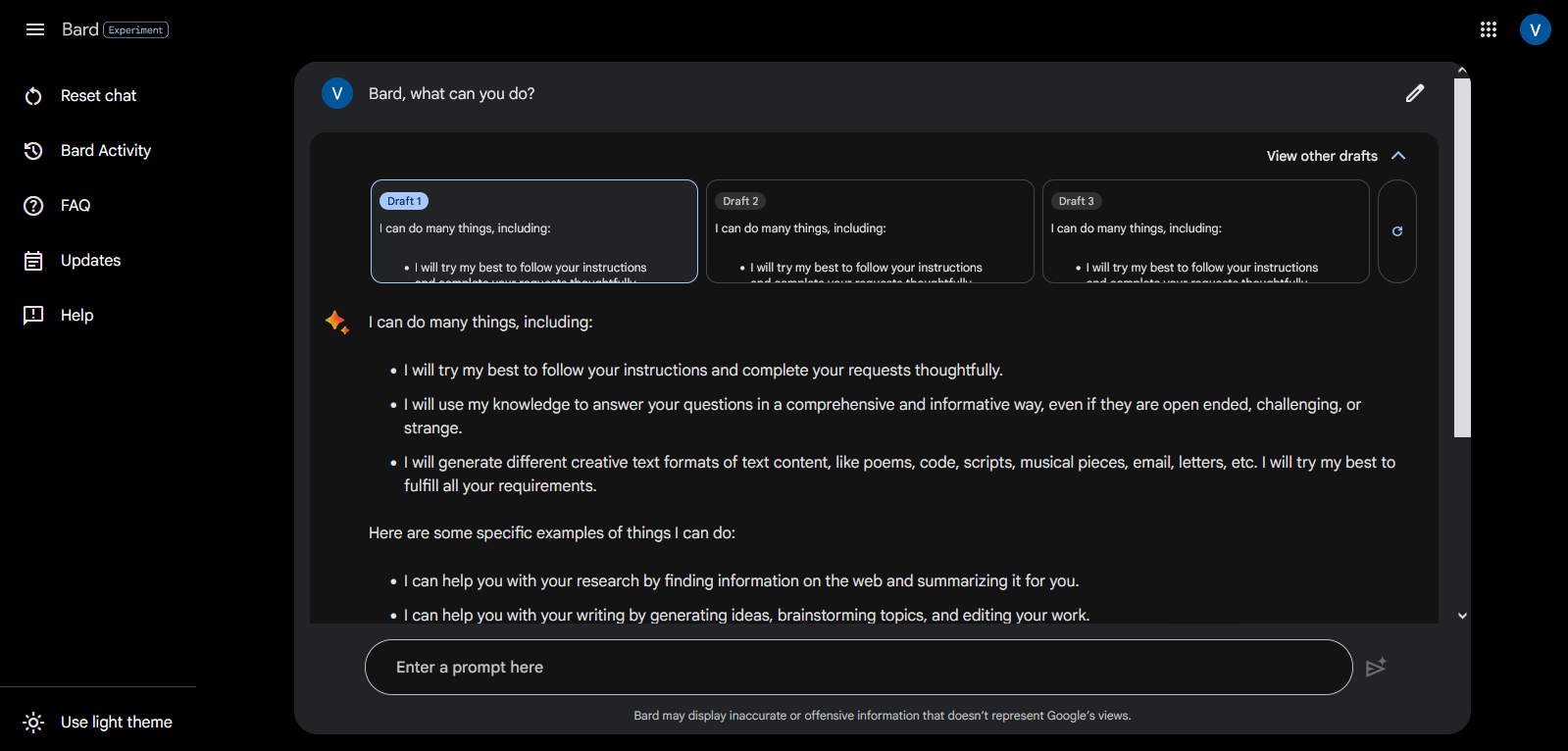The image size is (1568, 751).
Task: Click the bullet about help with your writing
Action: pyautogui.click(x=747, y=616)
